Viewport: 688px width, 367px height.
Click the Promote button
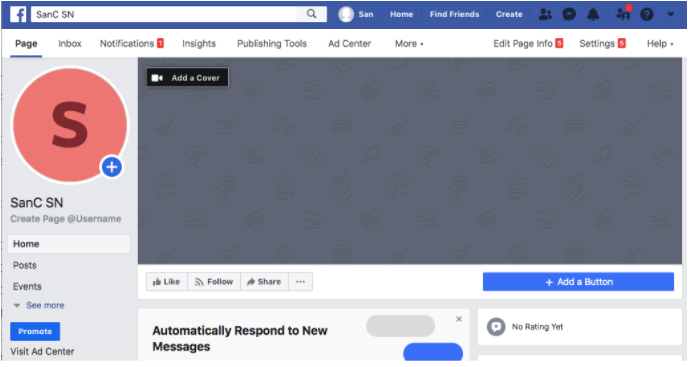[35, 331]
